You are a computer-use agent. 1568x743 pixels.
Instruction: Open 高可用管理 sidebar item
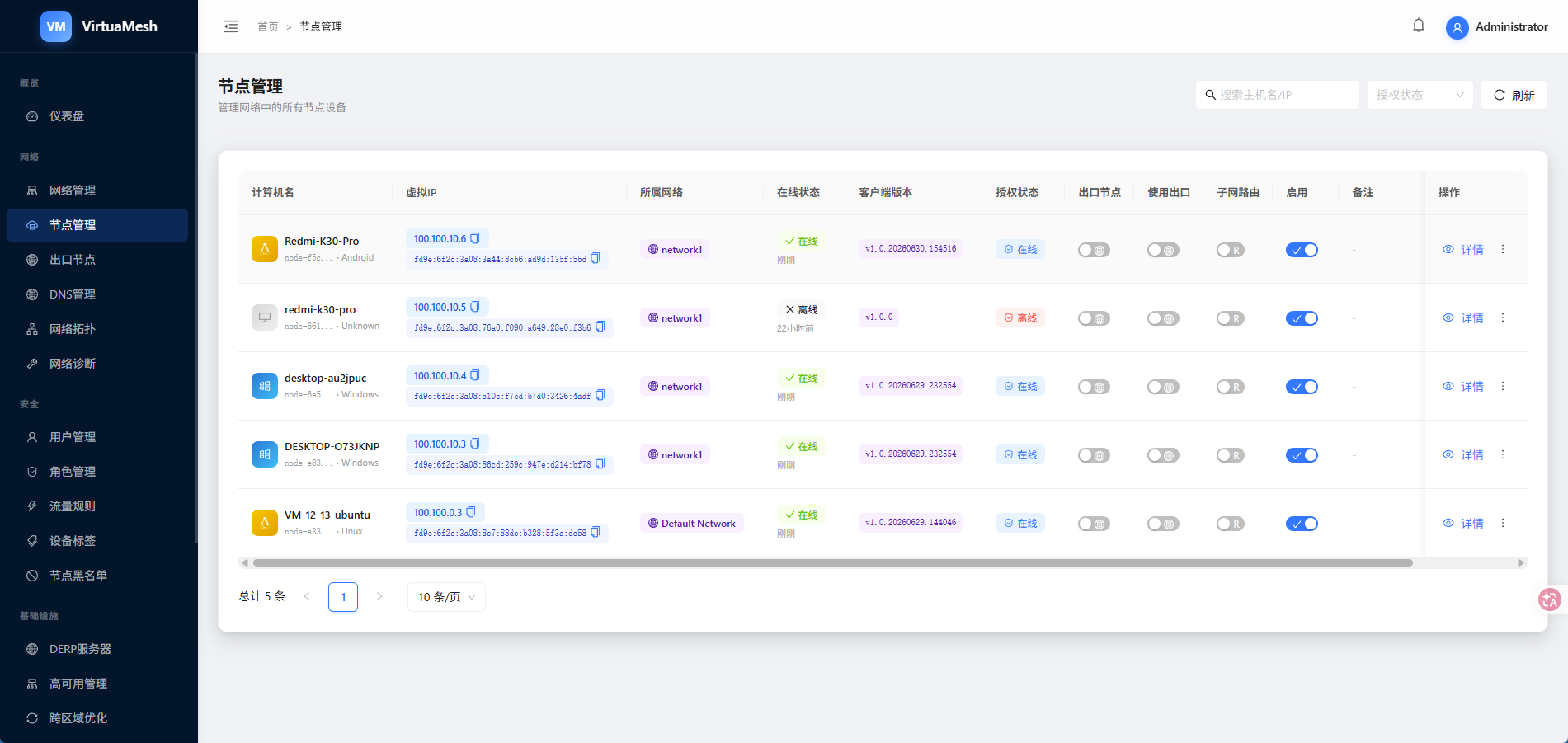pyautogui.click(x=97, y=684)
